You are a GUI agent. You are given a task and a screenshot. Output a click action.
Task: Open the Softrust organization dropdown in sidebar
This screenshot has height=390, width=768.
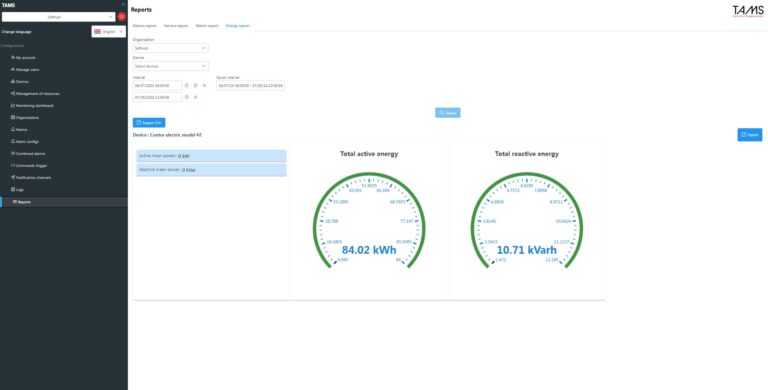[58, 17]
